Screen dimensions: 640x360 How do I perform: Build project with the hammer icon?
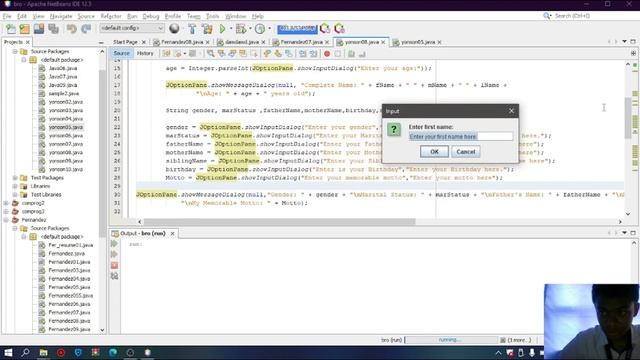point(192,29)
